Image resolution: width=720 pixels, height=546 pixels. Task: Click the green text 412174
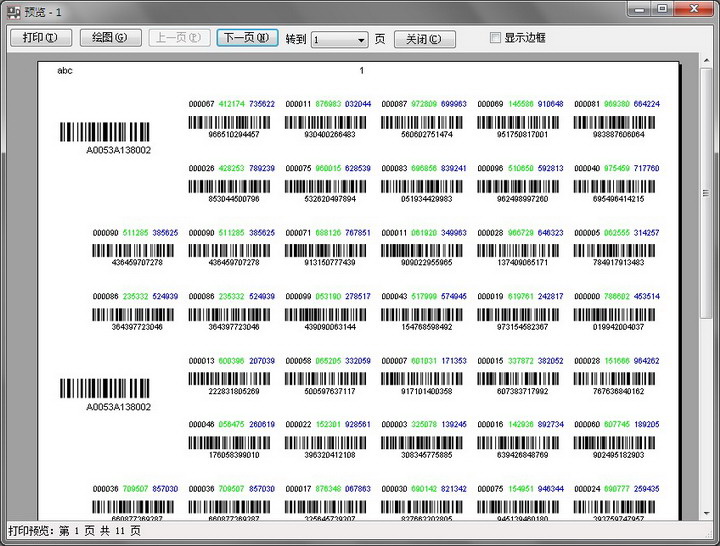click(231, 104)
